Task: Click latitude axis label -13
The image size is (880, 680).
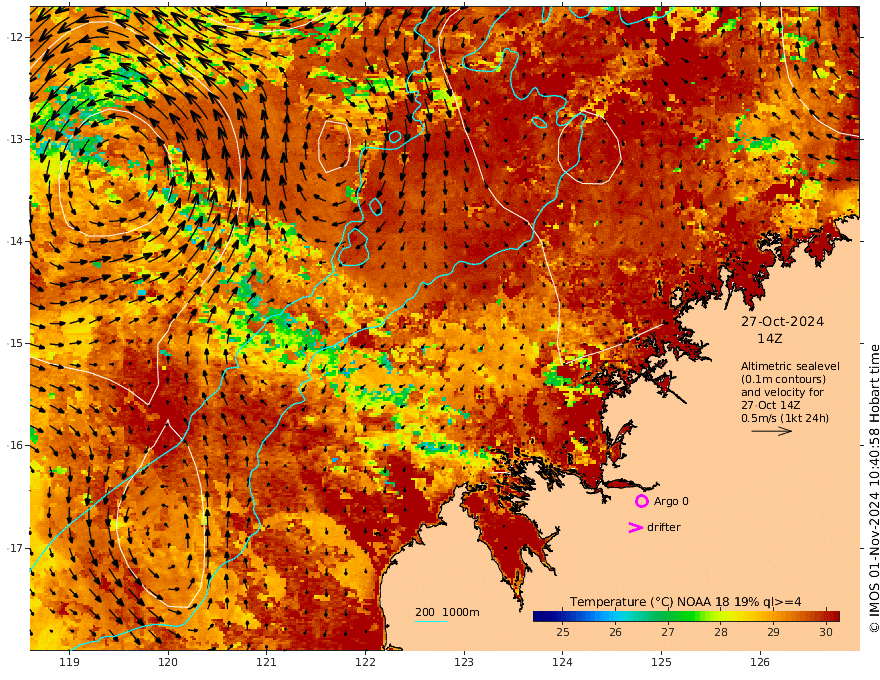Action: click(16, 139)
